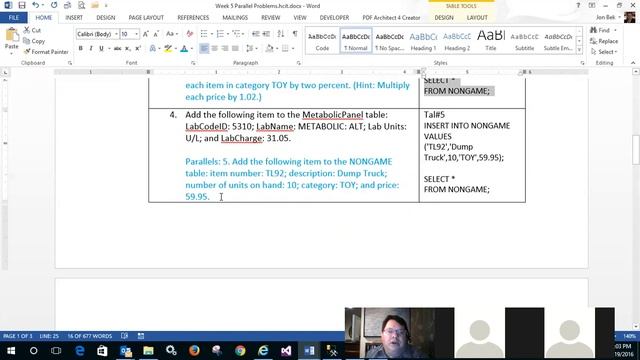The image size is (640, 360).
Task: Expand the Styles gallery more arrow
Action: [579, 50]
